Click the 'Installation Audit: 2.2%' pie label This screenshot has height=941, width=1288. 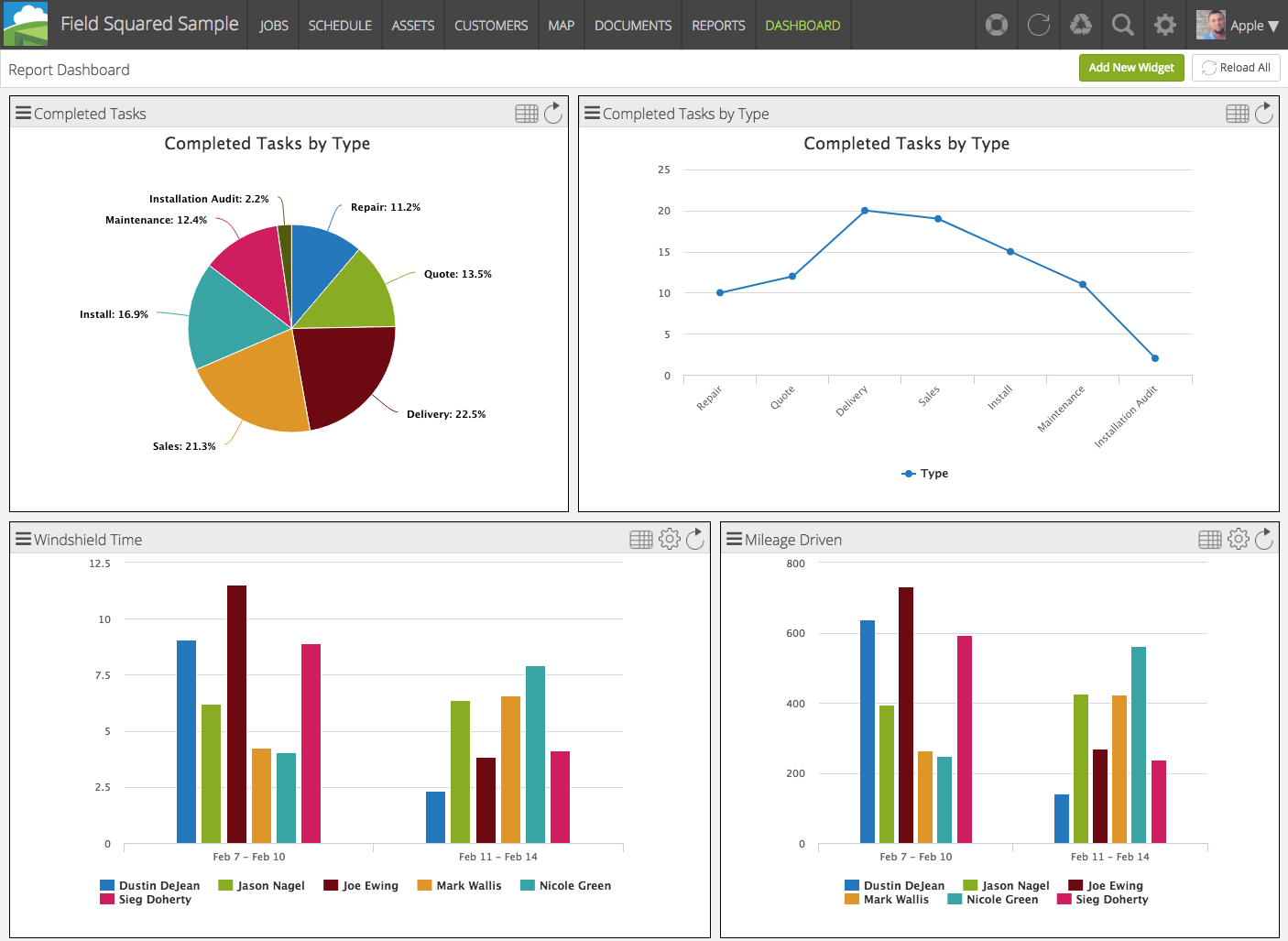209,199
